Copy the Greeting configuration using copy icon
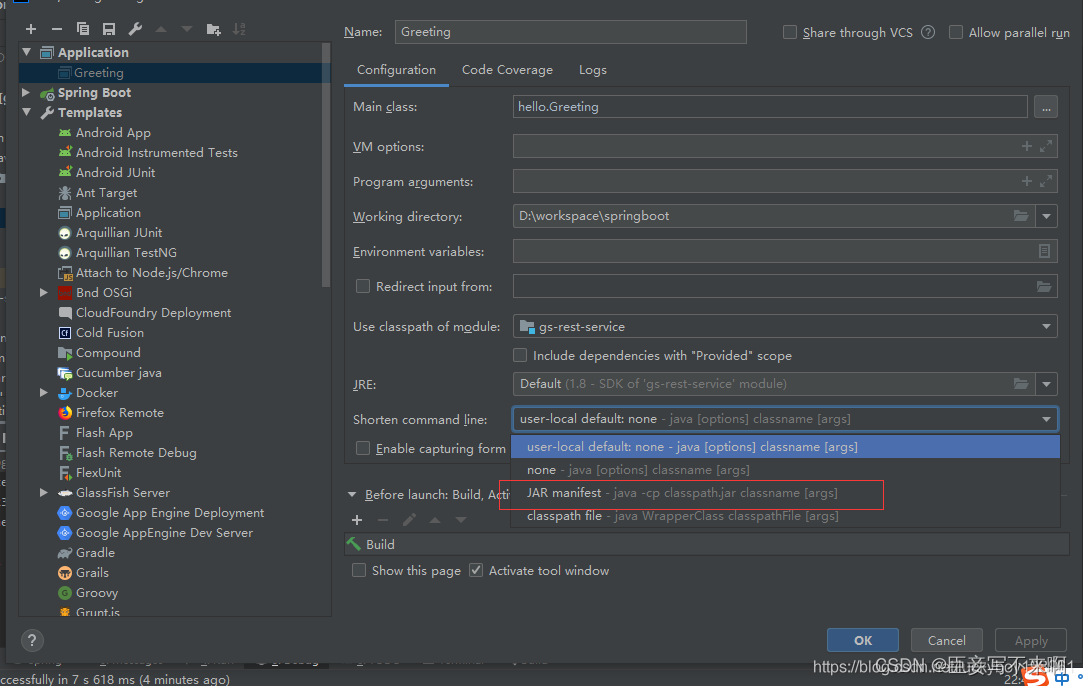 (x=84, y=28)
